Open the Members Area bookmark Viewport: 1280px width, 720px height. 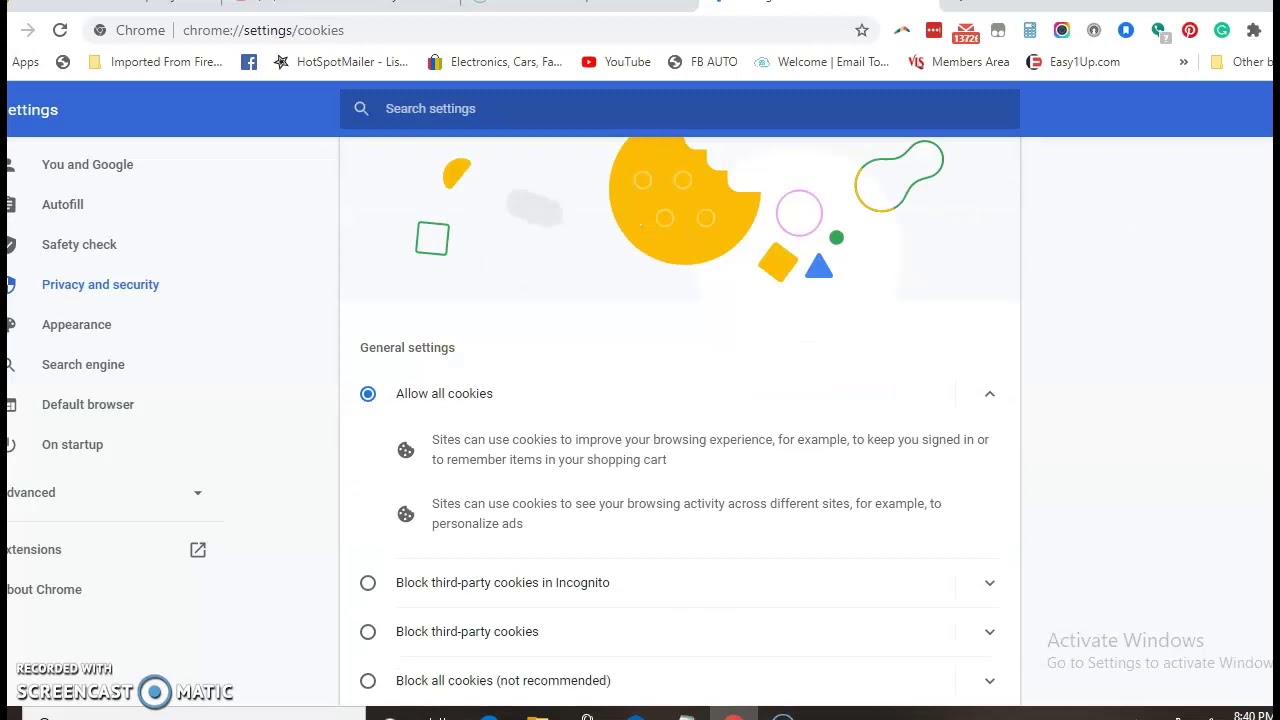959,62
